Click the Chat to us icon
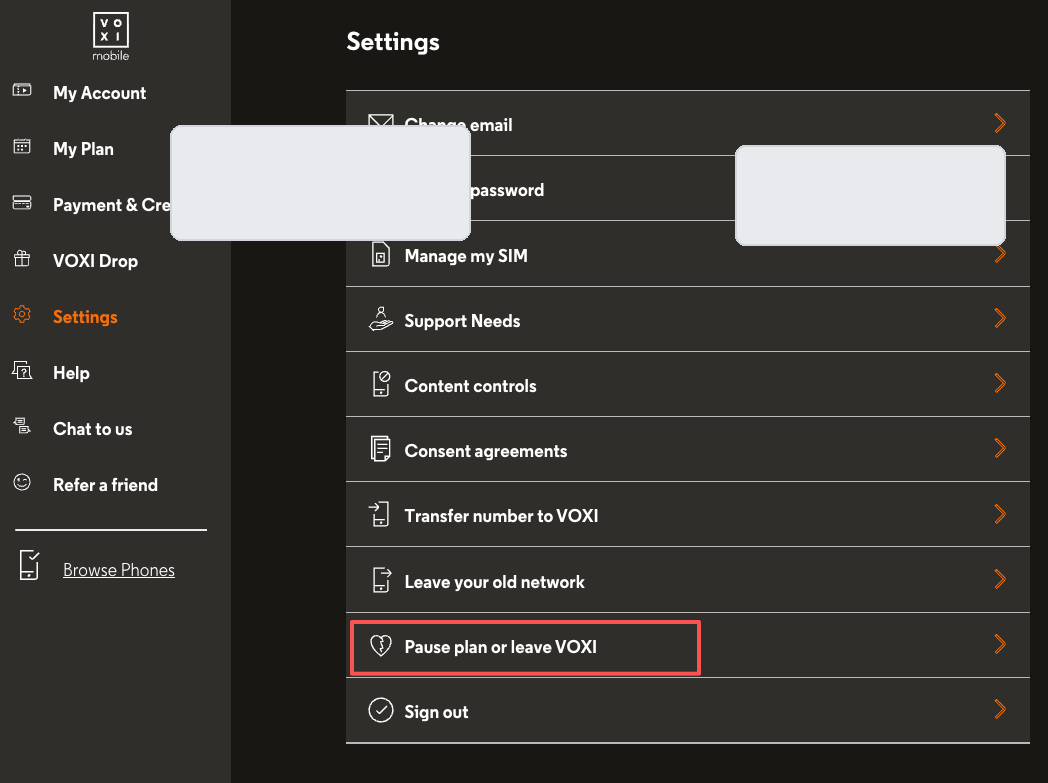 22,426
